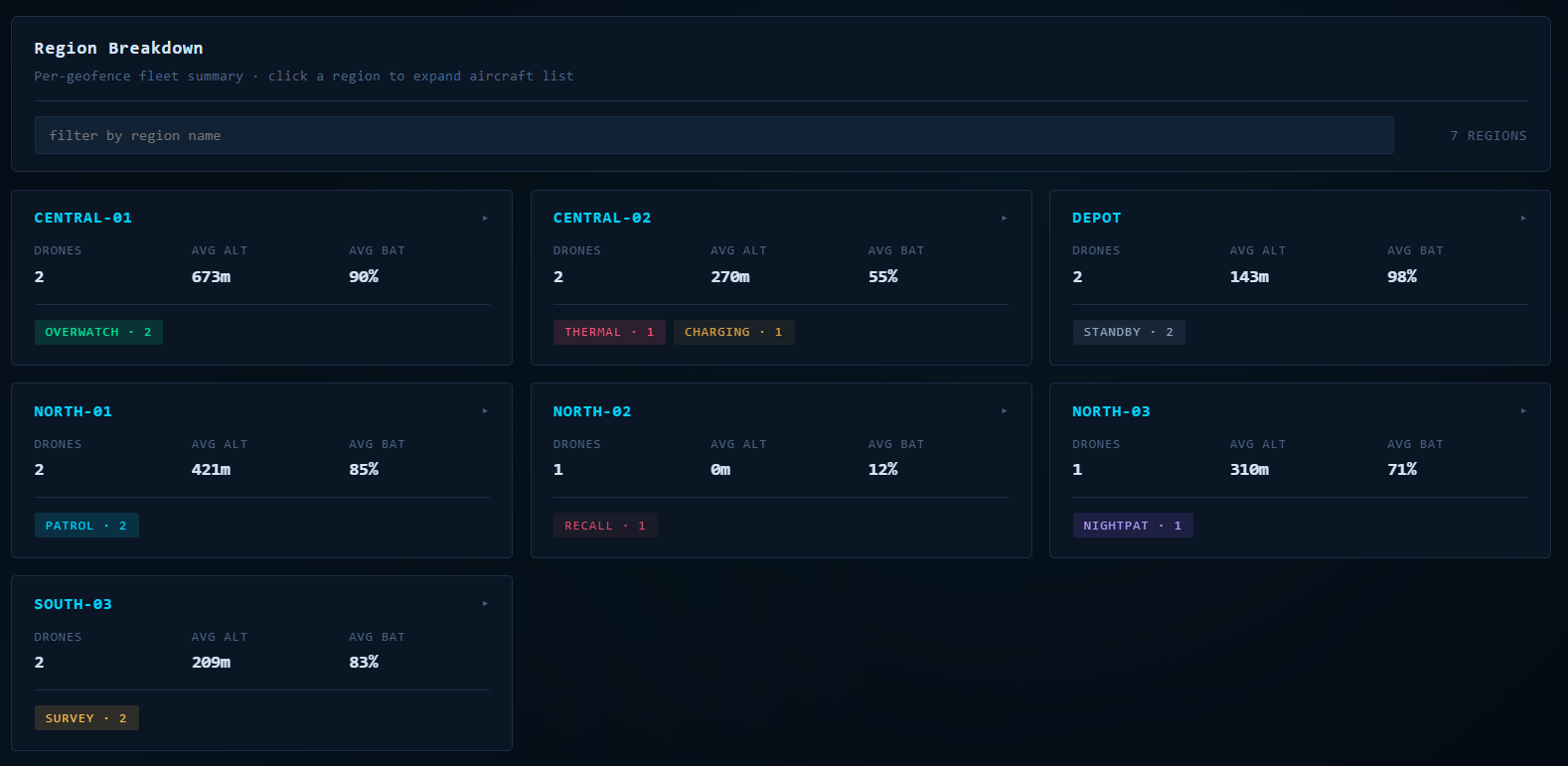Open the DEPOT region title
Viewport: 1568px width, 766px height.
[1097, 218]
